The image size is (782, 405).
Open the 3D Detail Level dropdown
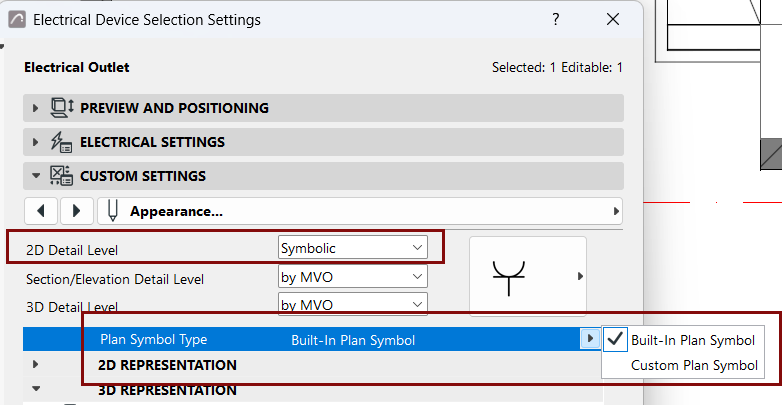tap(353, 304)
